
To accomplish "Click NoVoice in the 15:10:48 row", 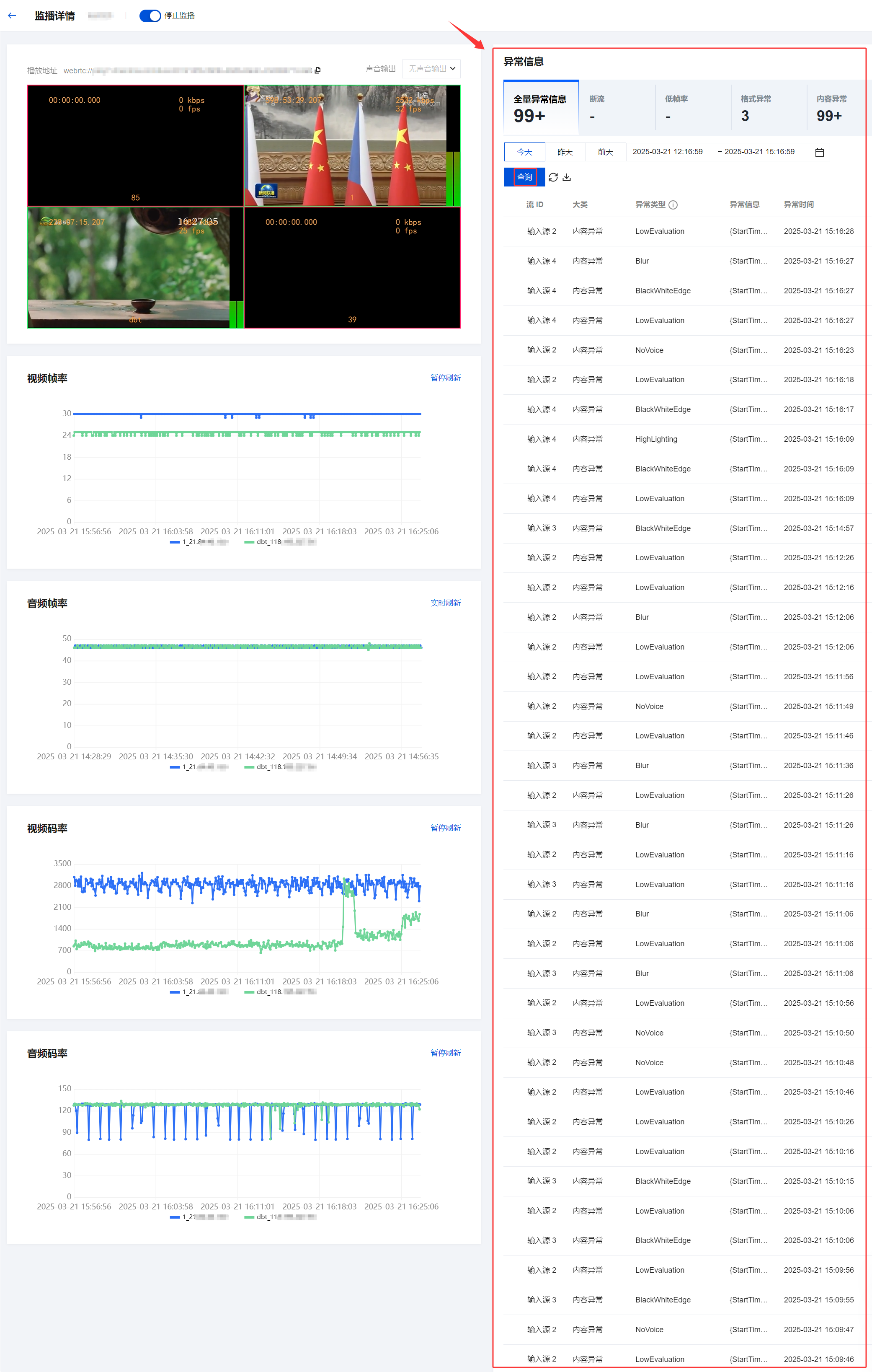I will [649, 1063].
